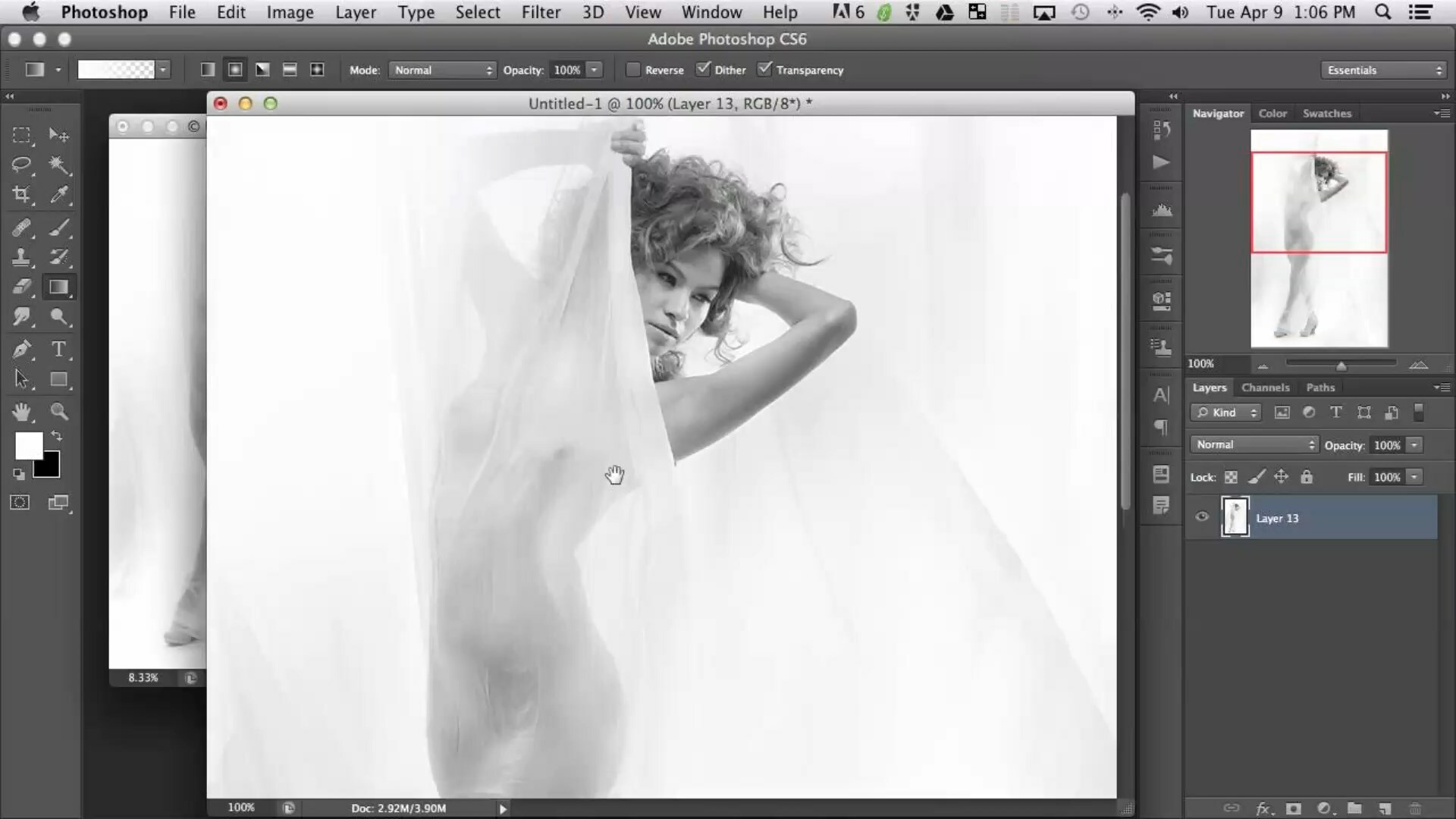Change screen mode button
Viewport: 1456px width, 819px height.
tap(58, 502)
